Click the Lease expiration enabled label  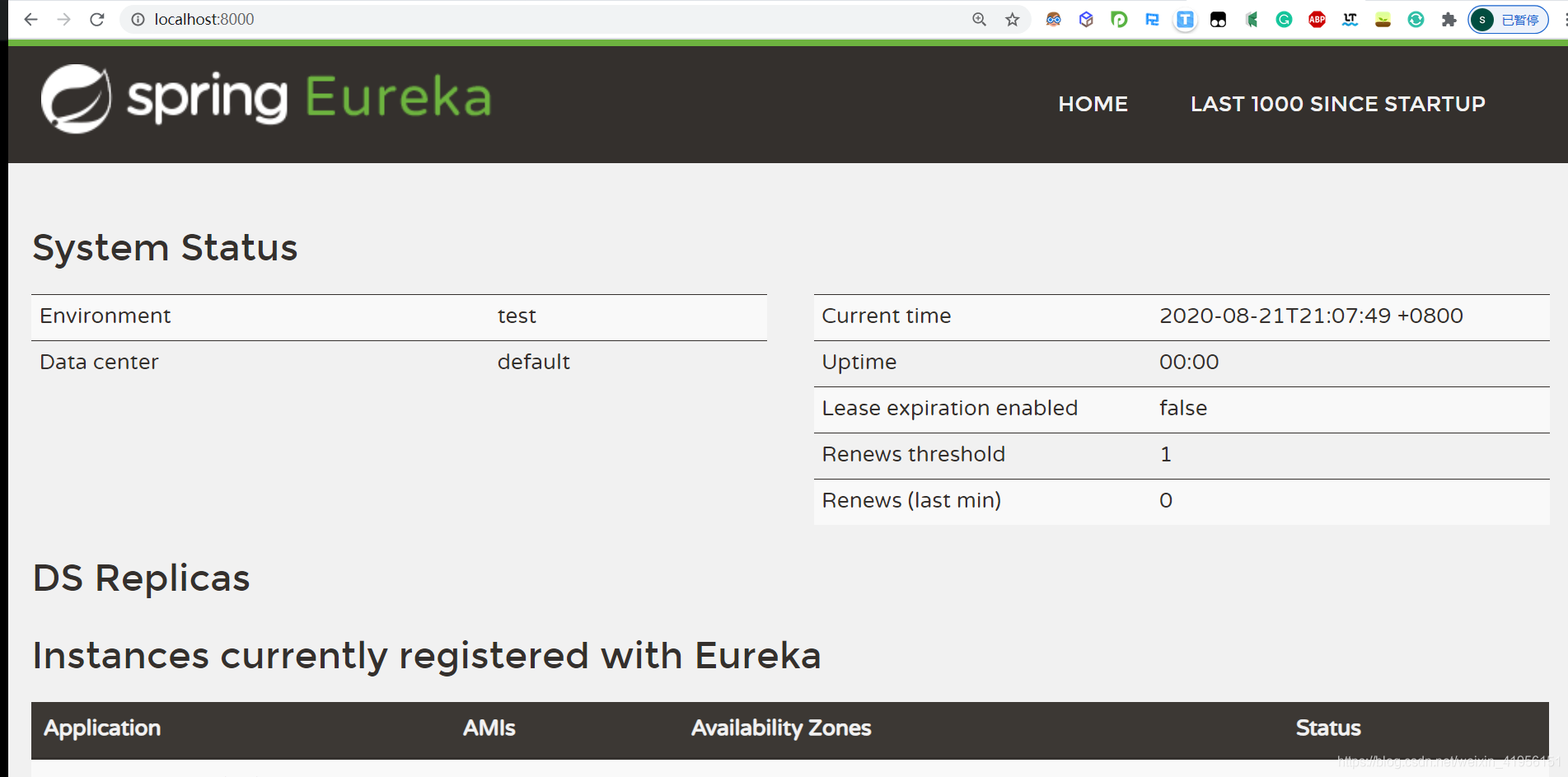click(x=949, y=408)
